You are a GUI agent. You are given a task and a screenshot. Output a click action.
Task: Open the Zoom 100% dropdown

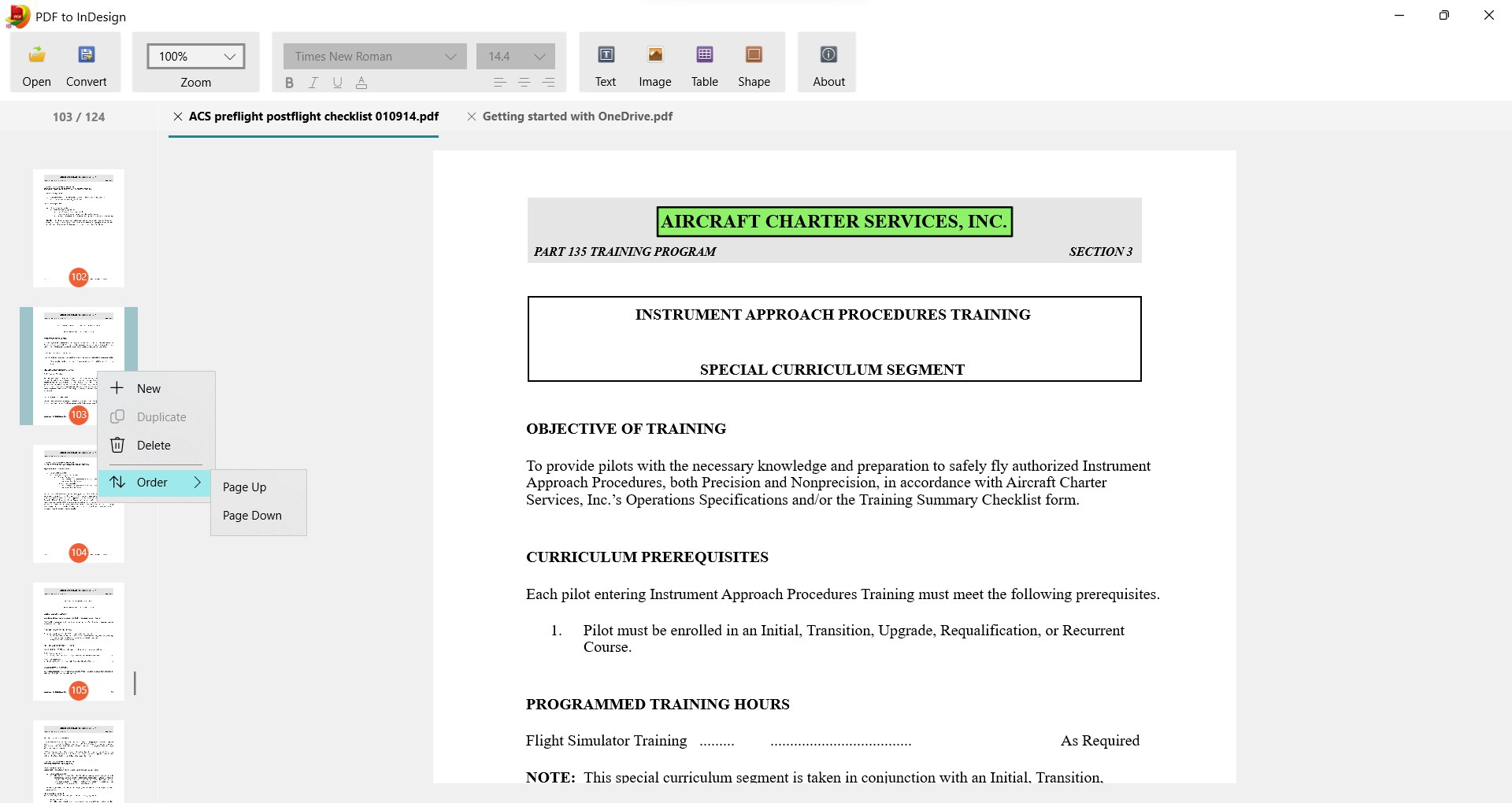coord(196,57)
